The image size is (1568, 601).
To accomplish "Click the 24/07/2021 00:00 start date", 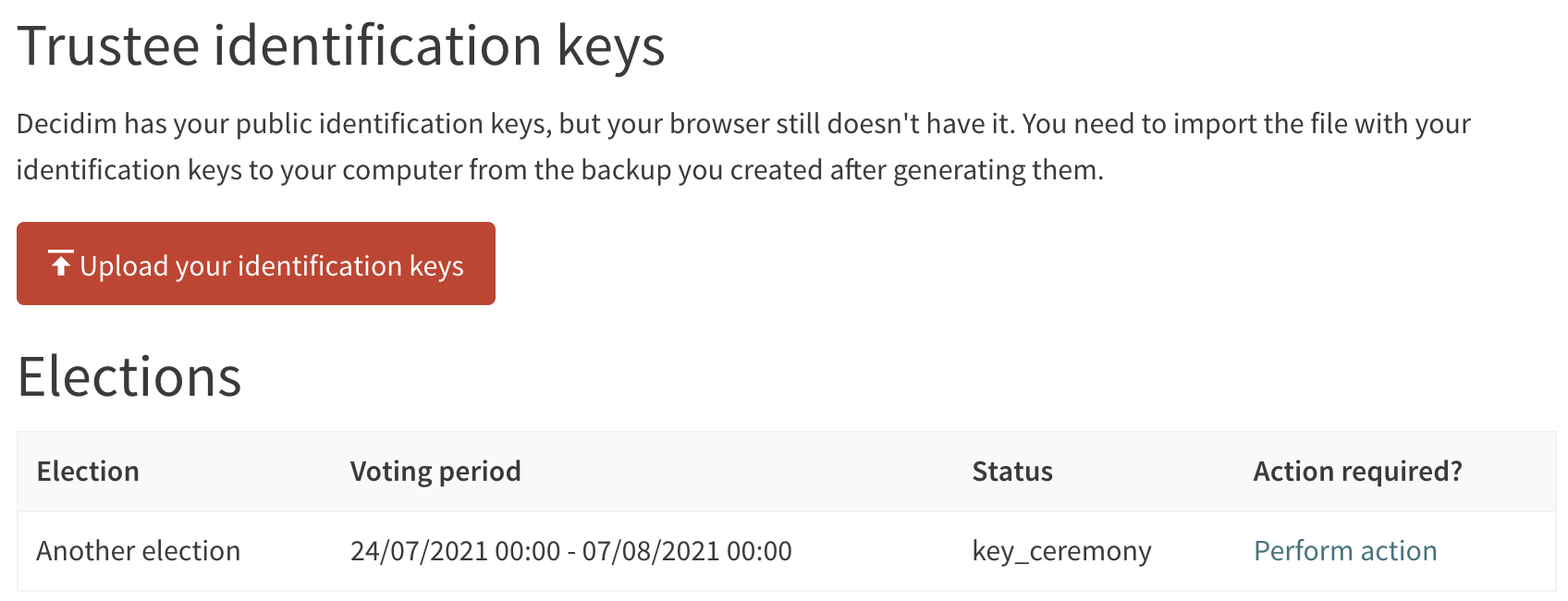I will point(455,551).
